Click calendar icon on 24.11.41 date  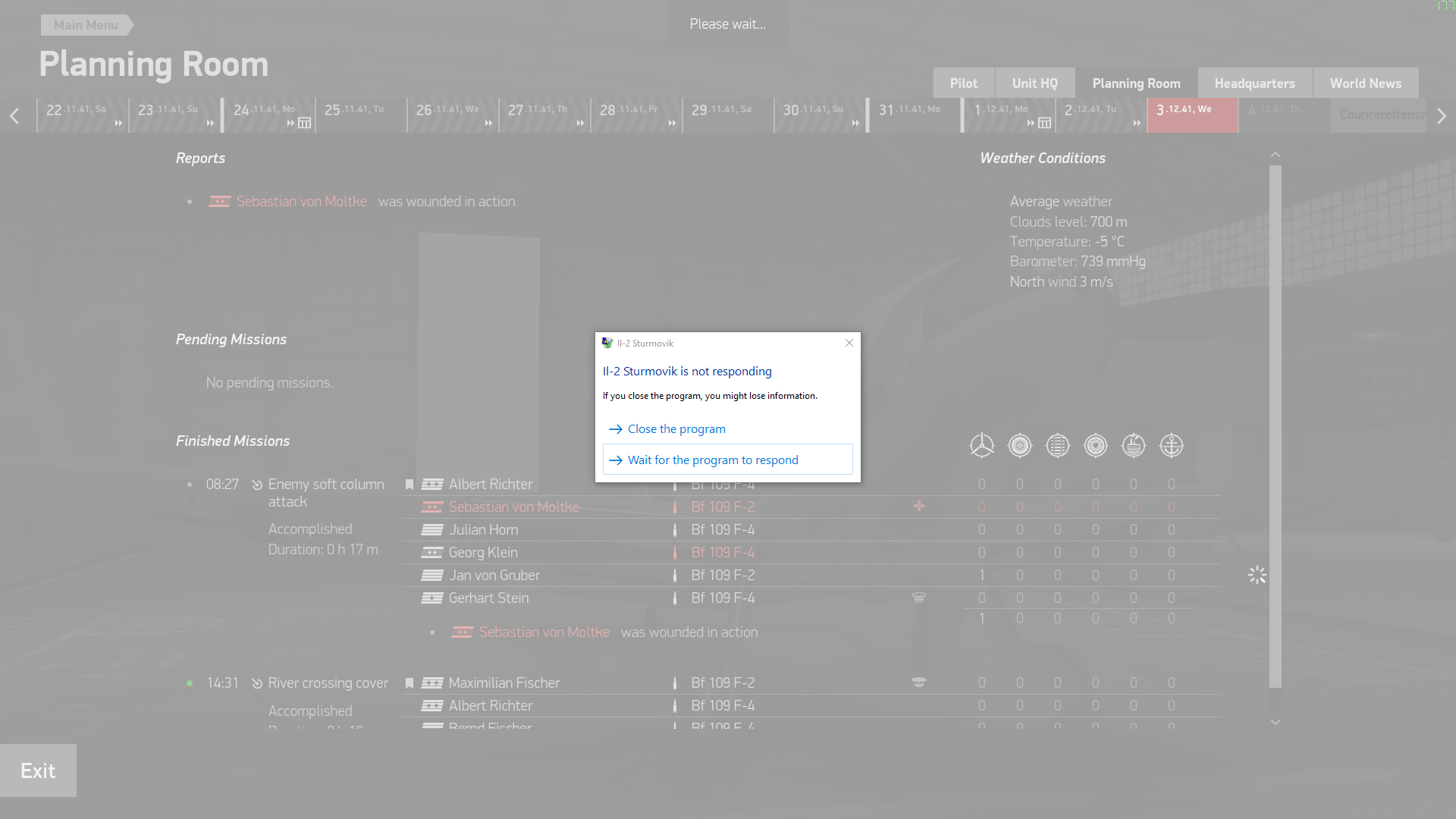click(304, 123)
